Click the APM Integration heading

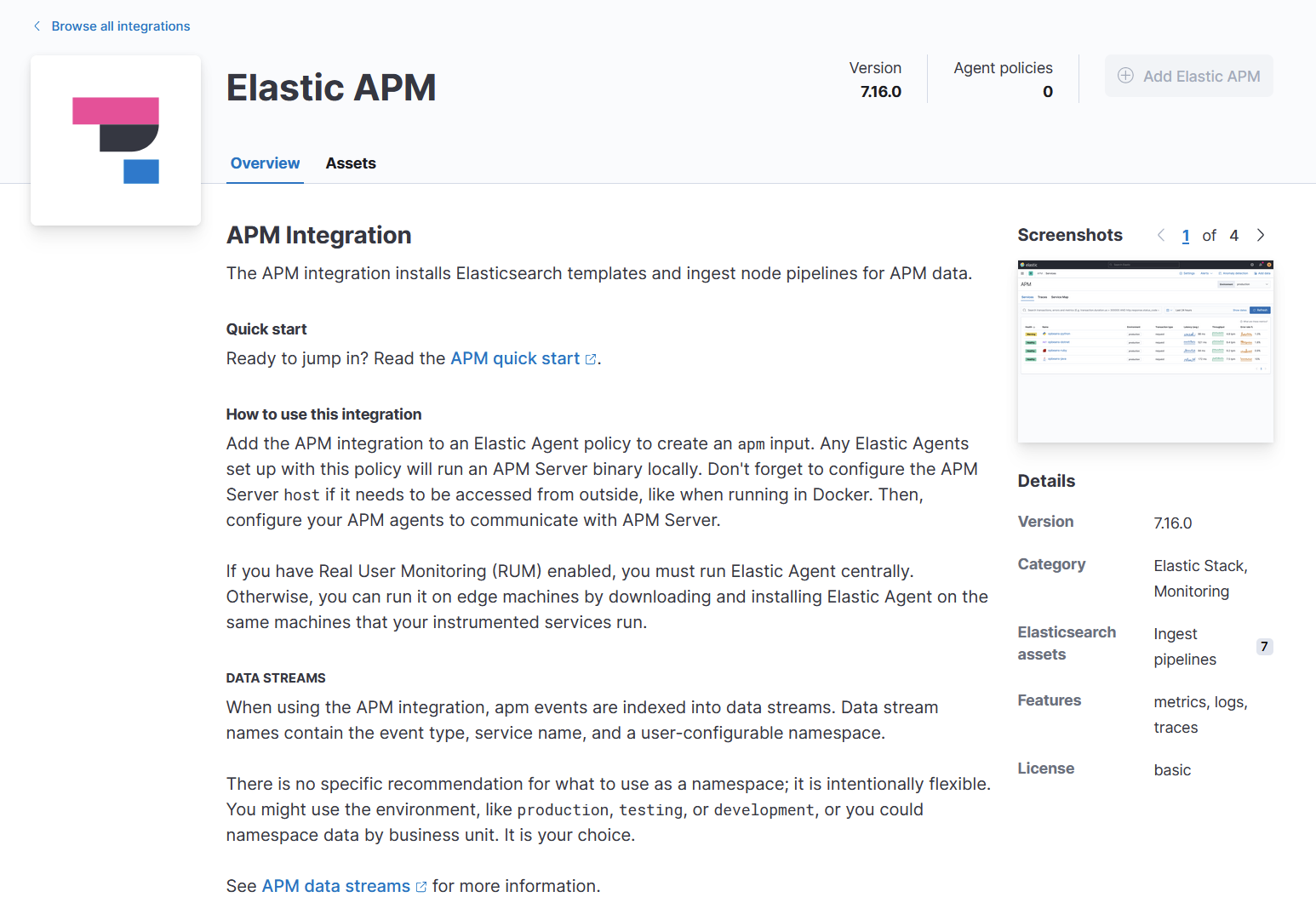pos(319,235)
